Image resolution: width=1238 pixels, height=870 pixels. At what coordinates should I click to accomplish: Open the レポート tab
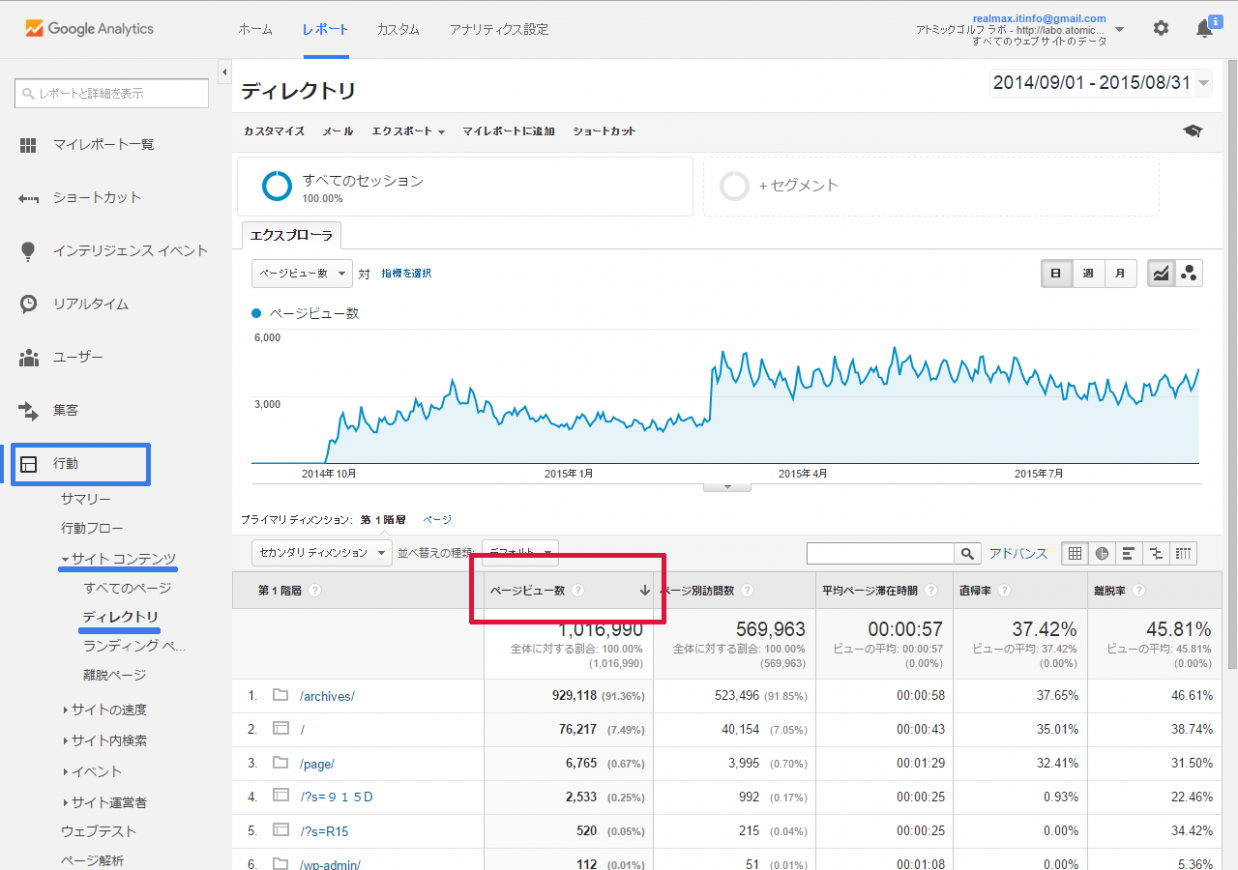tap(325, 29)
